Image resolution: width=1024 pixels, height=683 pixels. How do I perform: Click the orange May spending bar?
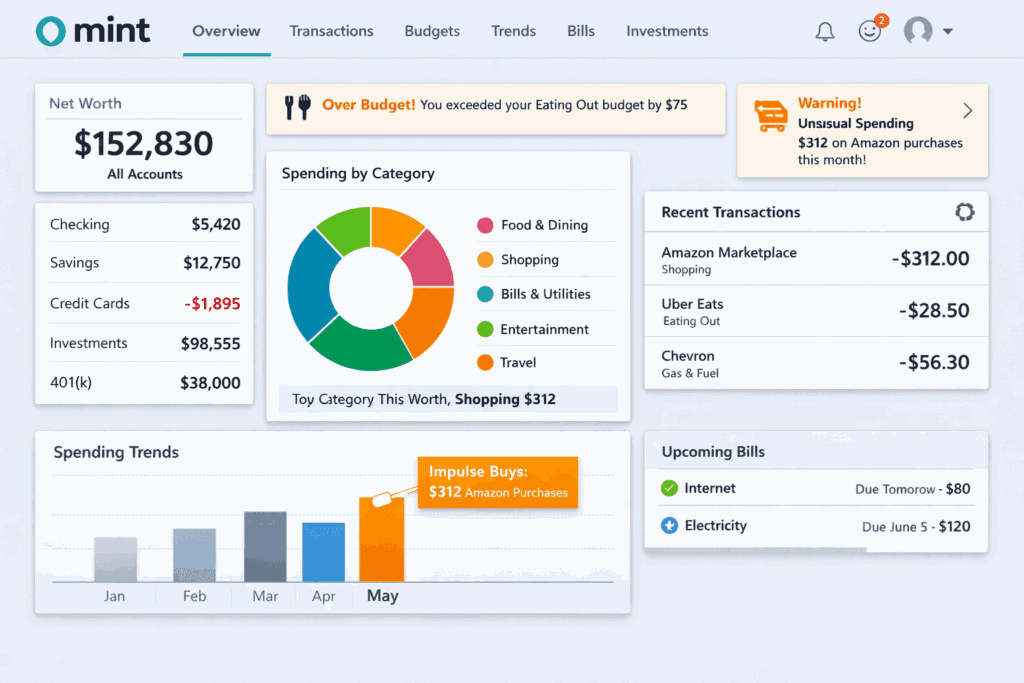381,539
